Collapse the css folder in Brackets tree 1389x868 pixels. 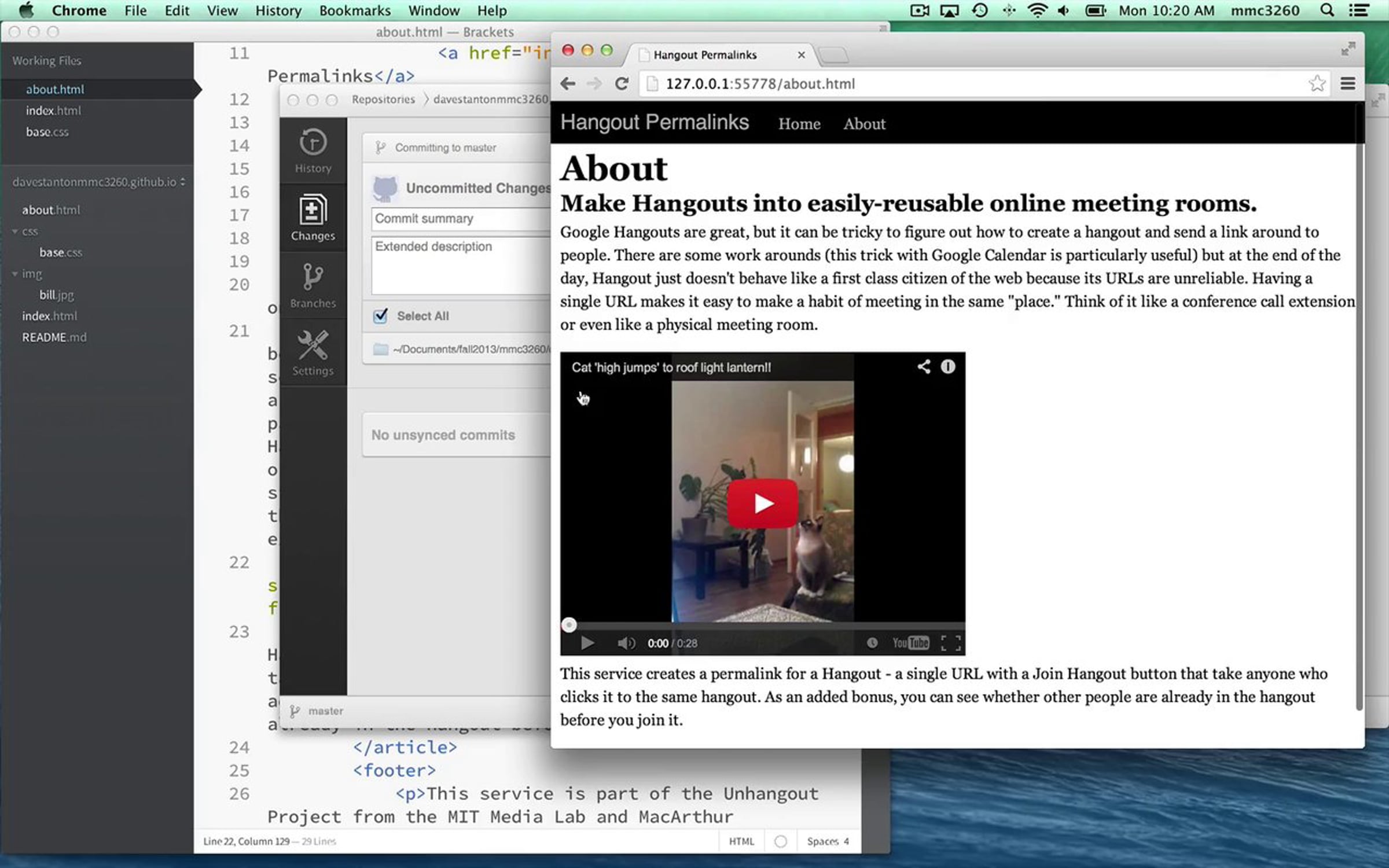pos(15,231)
